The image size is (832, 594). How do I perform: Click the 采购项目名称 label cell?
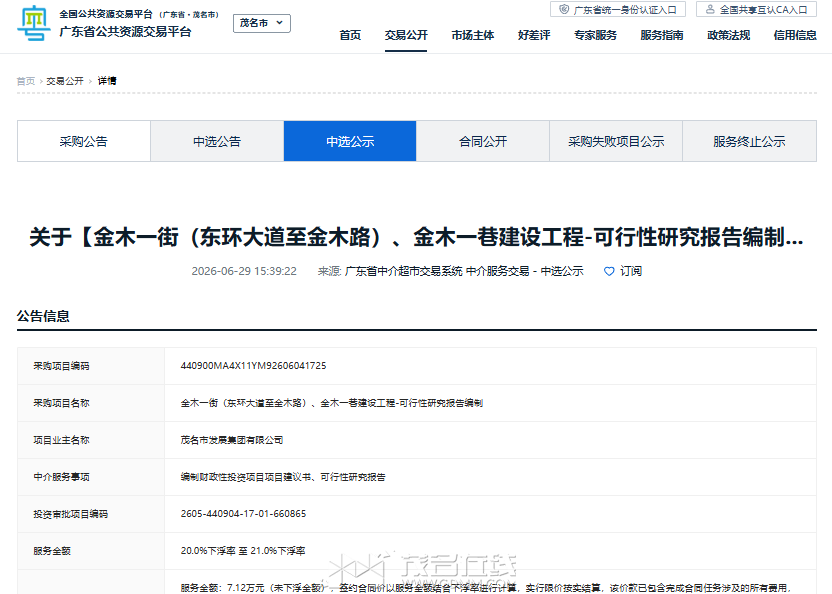pos(91,403)
